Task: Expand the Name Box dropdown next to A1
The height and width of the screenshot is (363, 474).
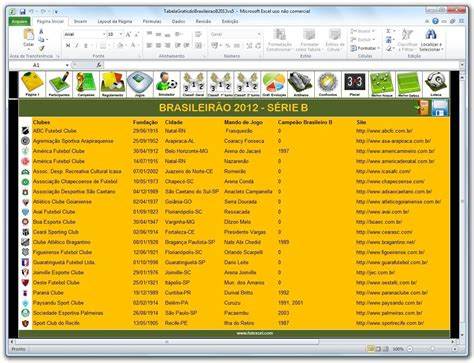Action: click(x=67, y=65)
